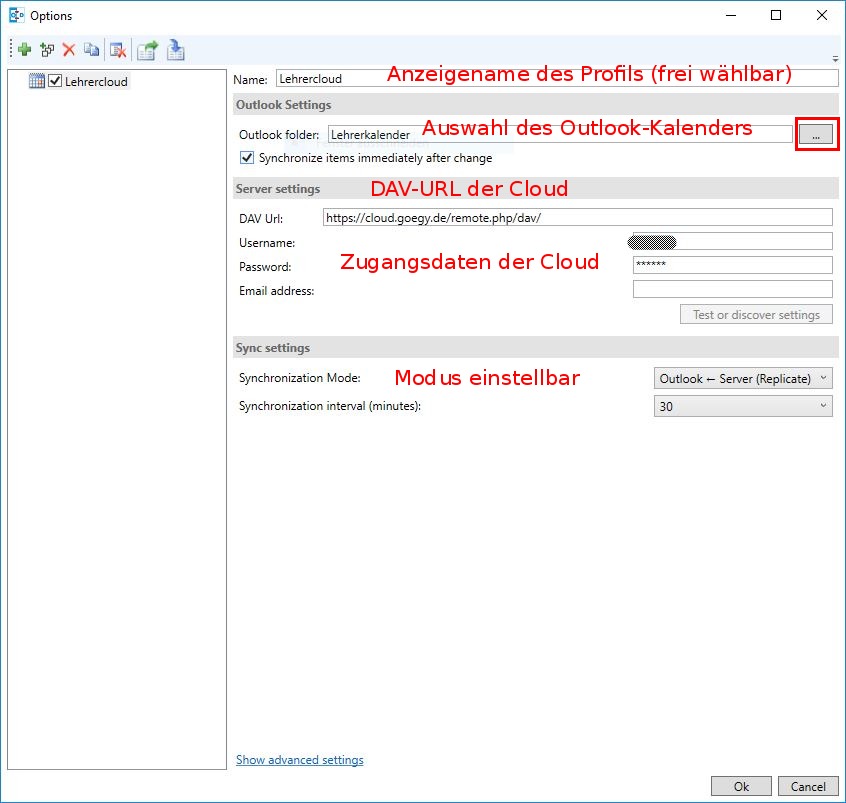The image size is (846, 803).
Task: Delete the selected profile
Action: pos(69,49)
